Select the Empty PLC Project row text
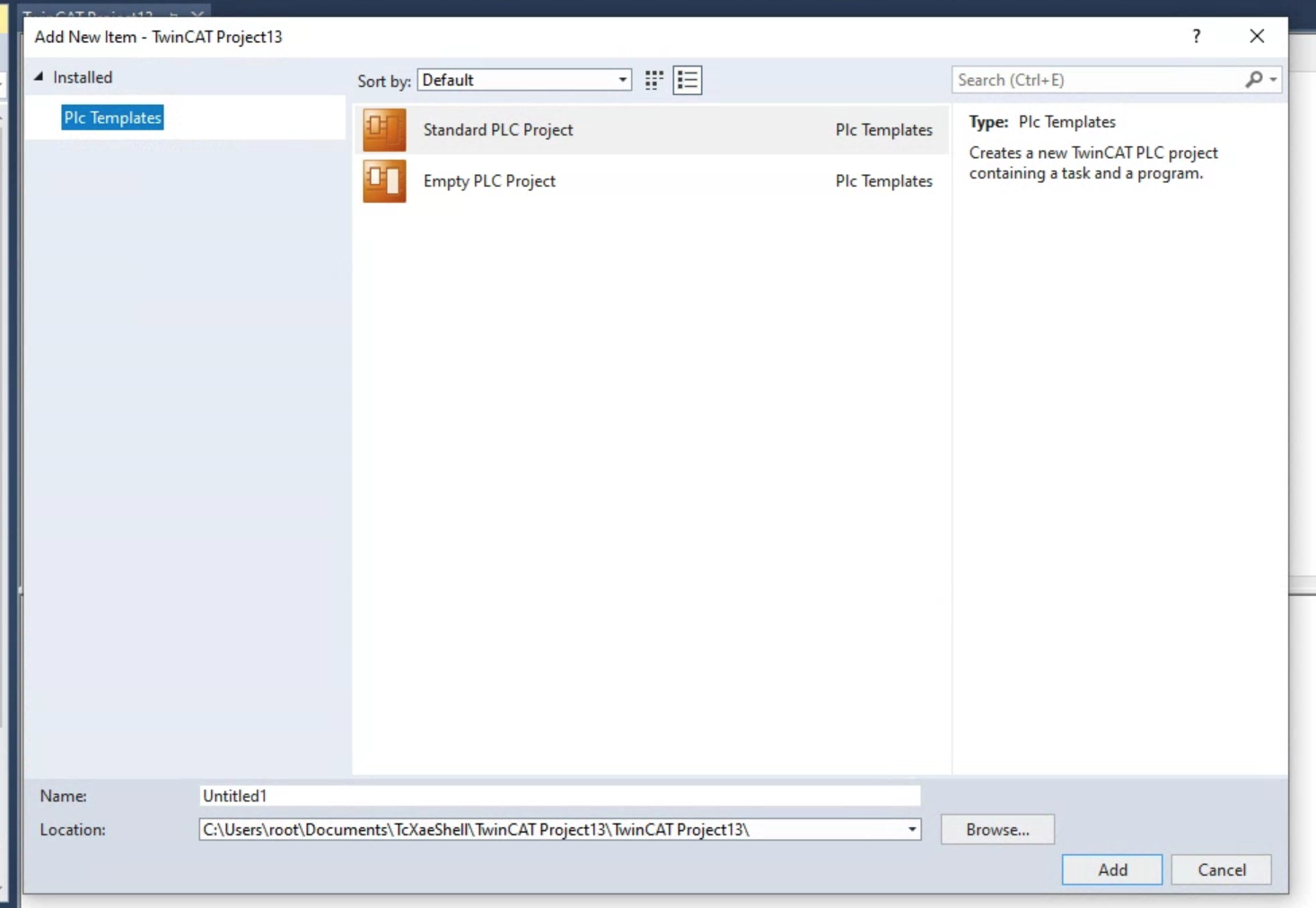This screenshot has width=1316, height=908. click(489, 181)
